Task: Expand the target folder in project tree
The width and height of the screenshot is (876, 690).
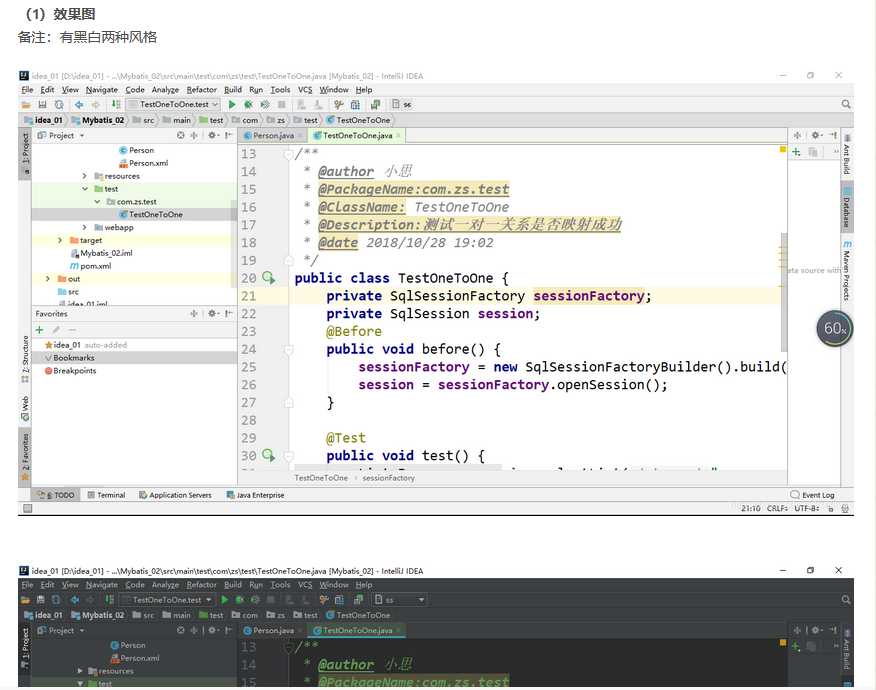Action: (60, 240)
